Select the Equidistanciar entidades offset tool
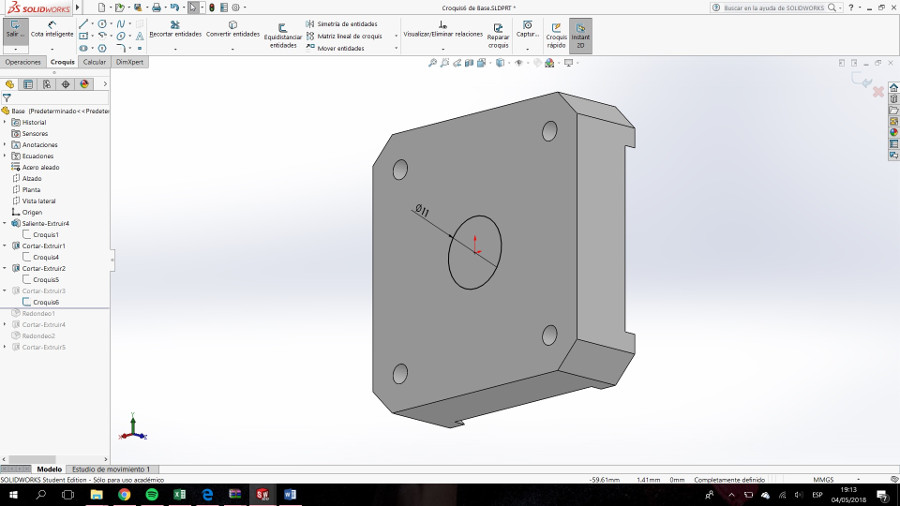This screenshot has width=900, height=506. (x=282, y=35)
